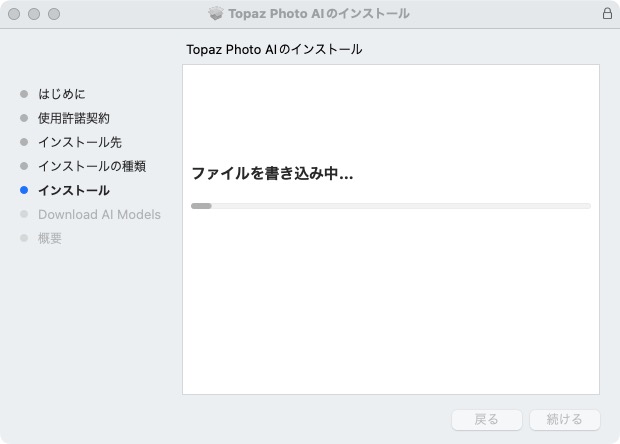
Task: Click the 戻る back button
Action: (x=487, y=419)
